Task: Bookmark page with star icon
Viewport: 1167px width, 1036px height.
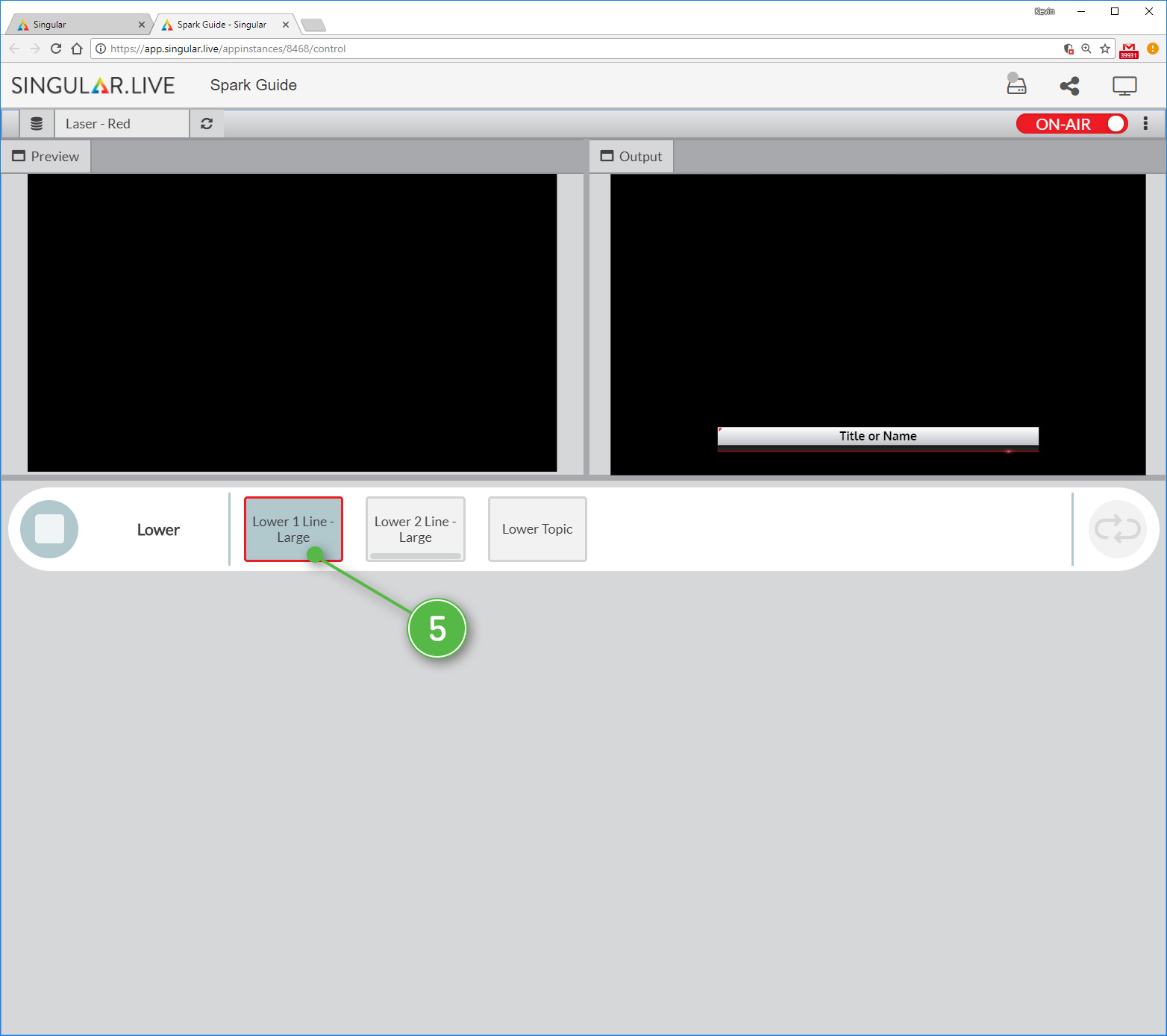Action: (x=1105, y=49)
